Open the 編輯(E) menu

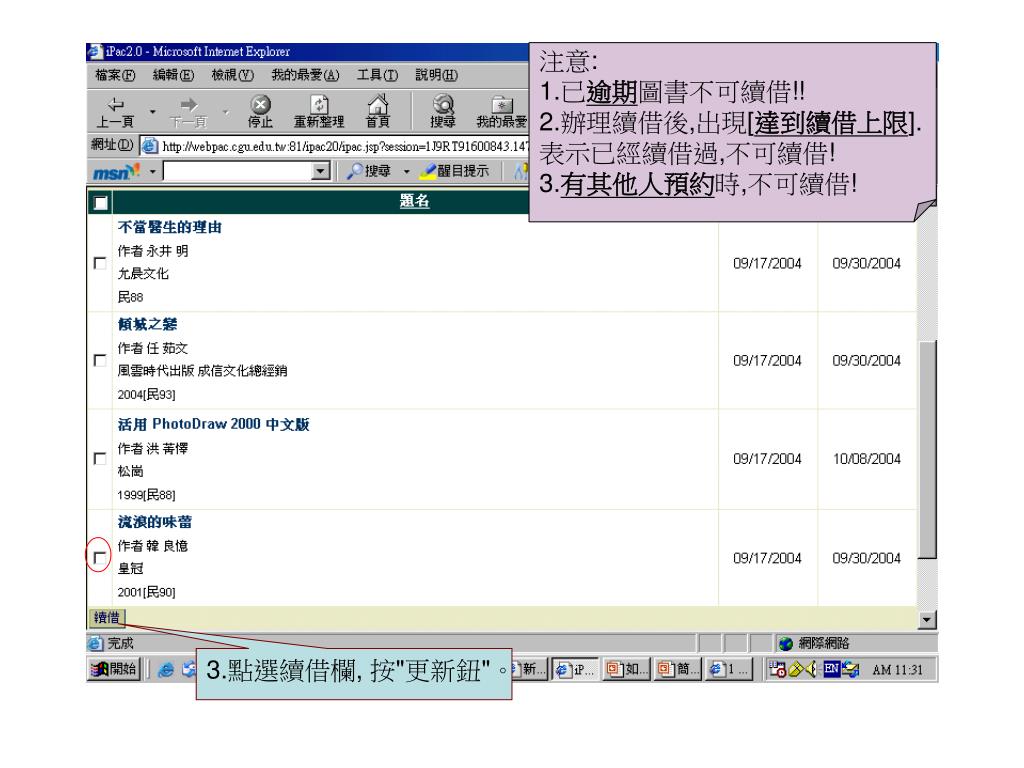pyautogui.click(x=173, y=75)
